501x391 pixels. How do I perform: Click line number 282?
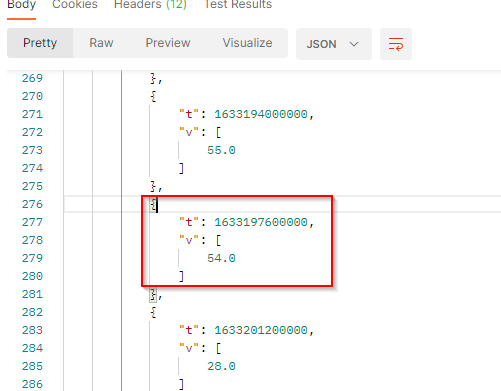tap(32, 312)
